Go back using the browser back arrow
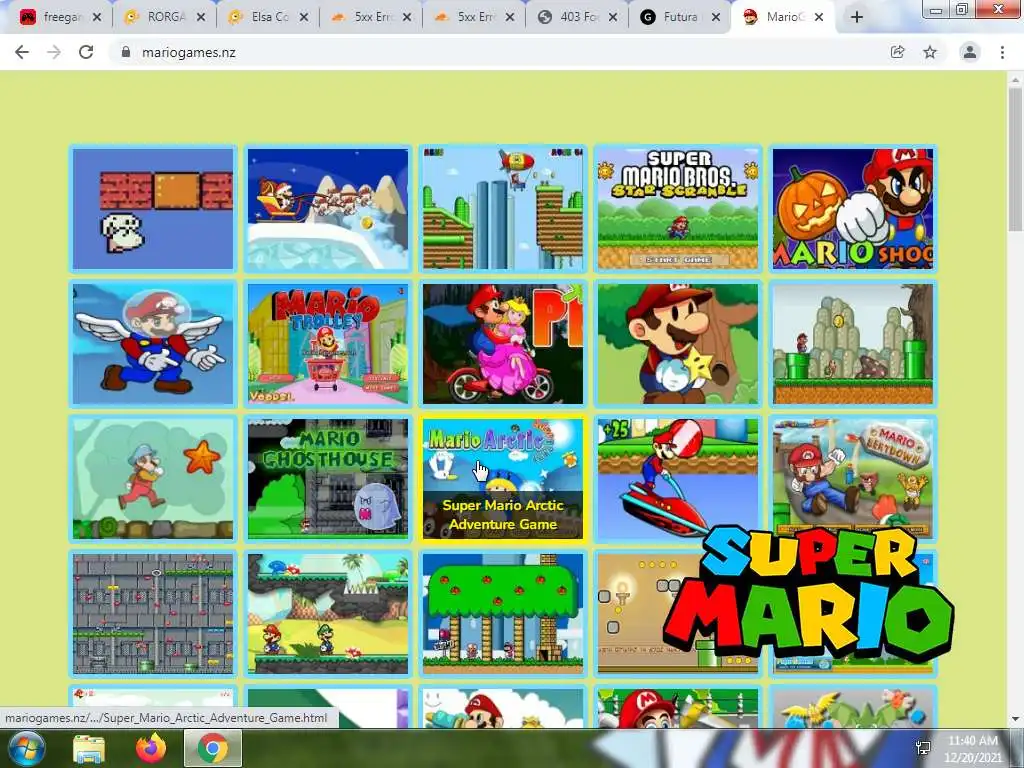 22,52
